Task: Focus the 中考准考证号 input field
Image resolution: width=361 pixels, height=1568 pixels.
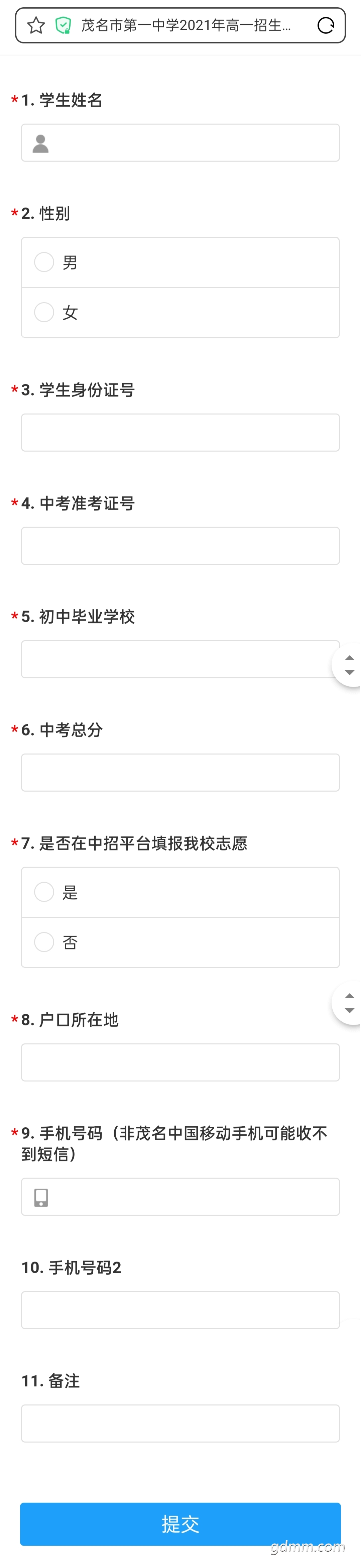Action: 180,545
